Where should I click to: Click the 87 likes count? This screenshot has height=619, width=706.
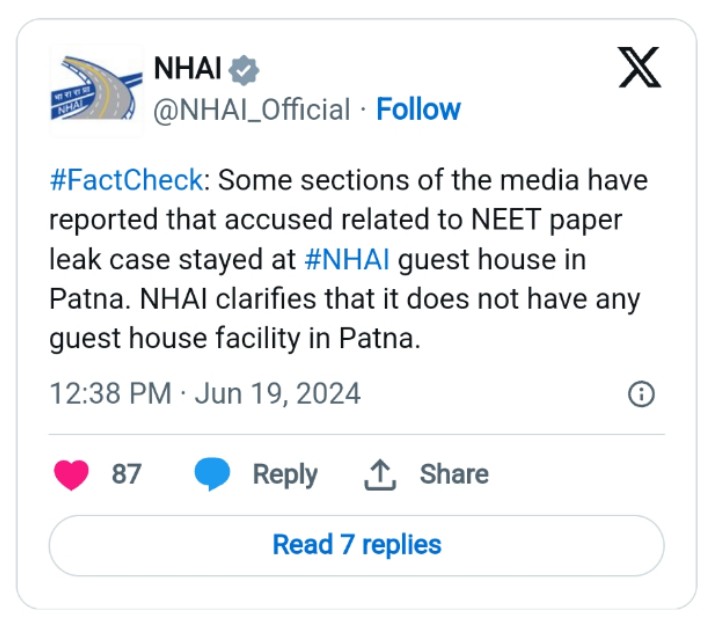pos(127,474)
